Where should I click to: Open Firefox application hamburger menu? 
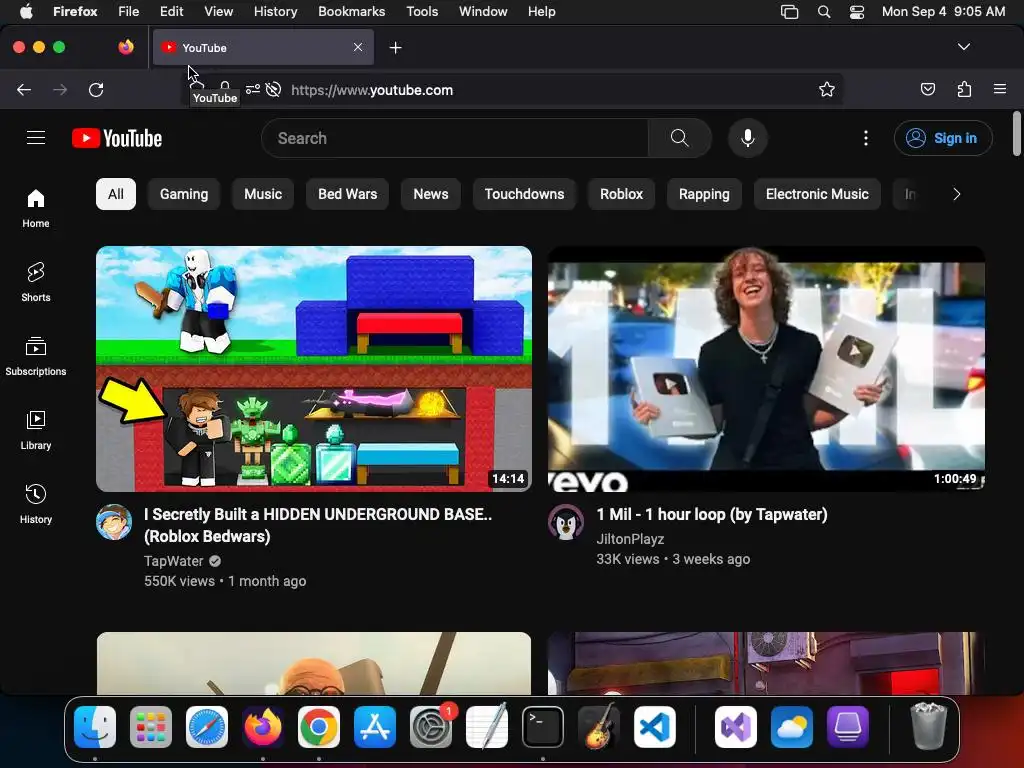tap(999, 89)
